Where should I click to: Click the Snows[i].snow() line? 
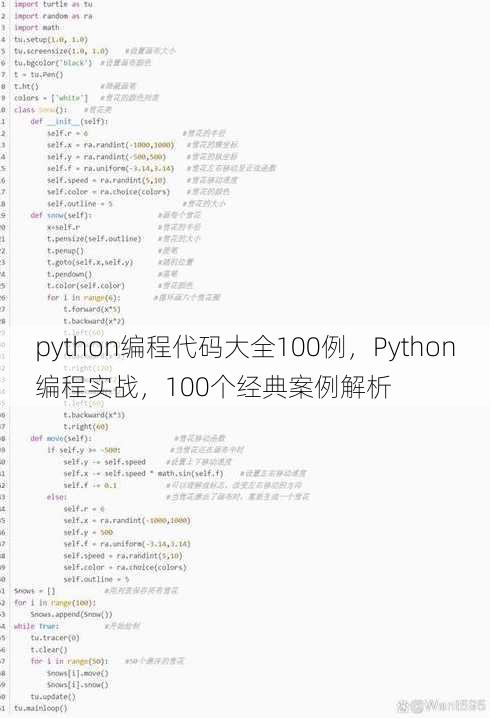click(x=77, y=685)
